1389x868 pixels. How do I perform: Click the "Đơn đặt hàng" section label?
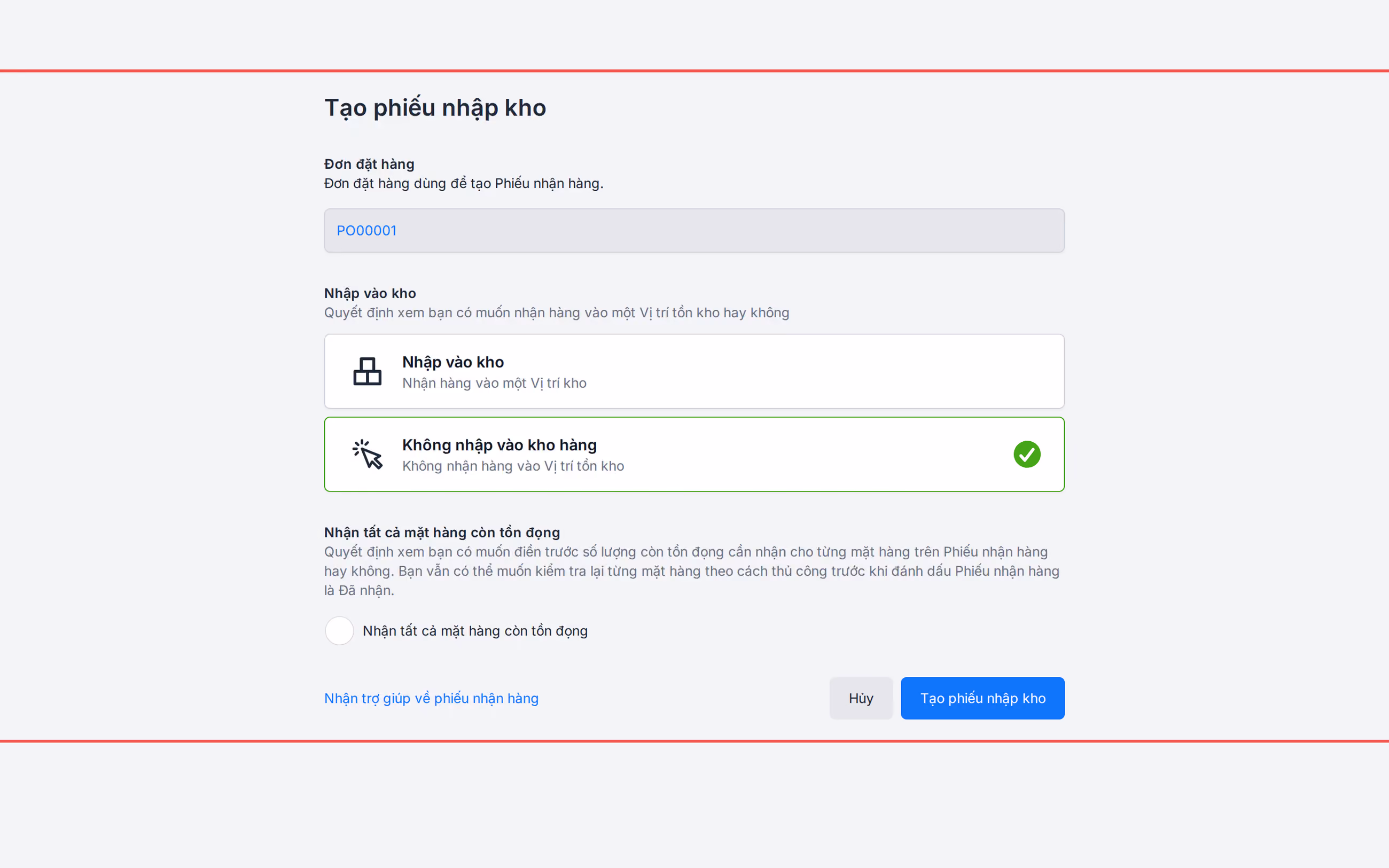369,164
